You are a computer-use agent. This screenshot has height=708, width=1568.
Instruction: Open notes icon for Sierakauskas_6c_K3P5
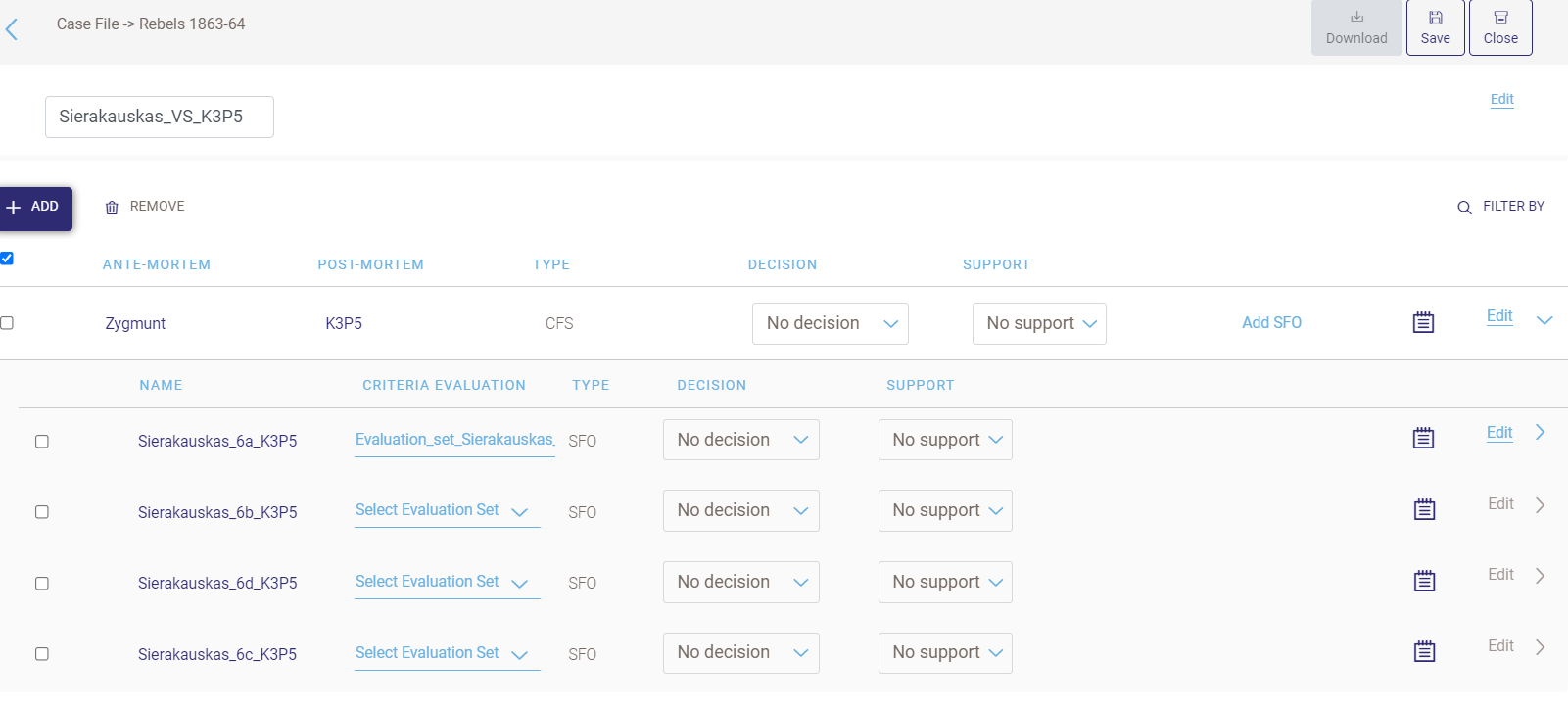pyautogui.click(x=1424, y=651)
